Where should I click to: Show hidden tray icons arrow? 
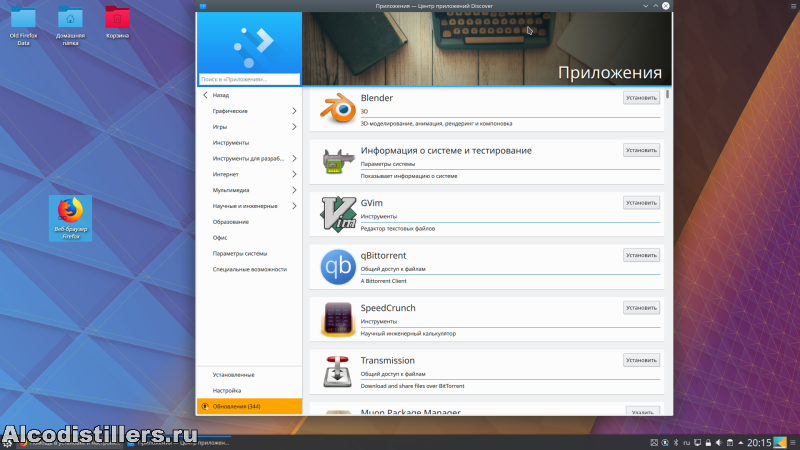[741, 443]
